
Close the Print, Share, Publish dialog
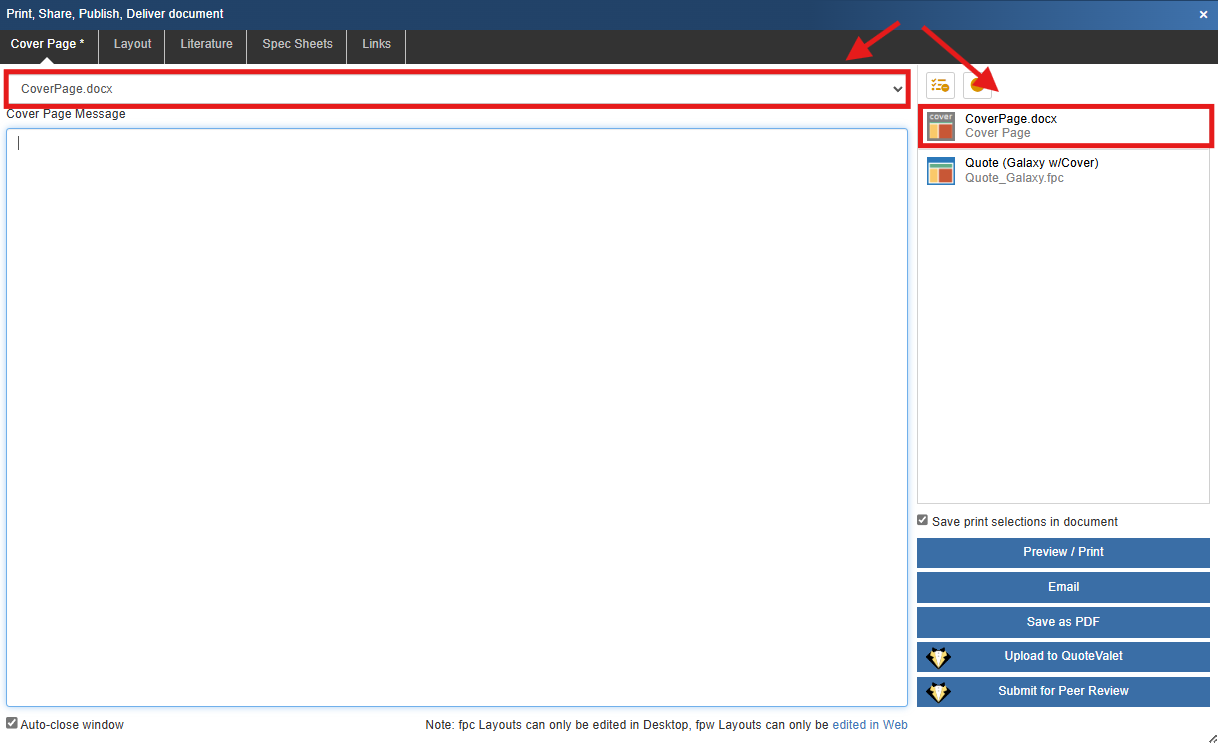pyautogui.click(x=1204, y=14)
